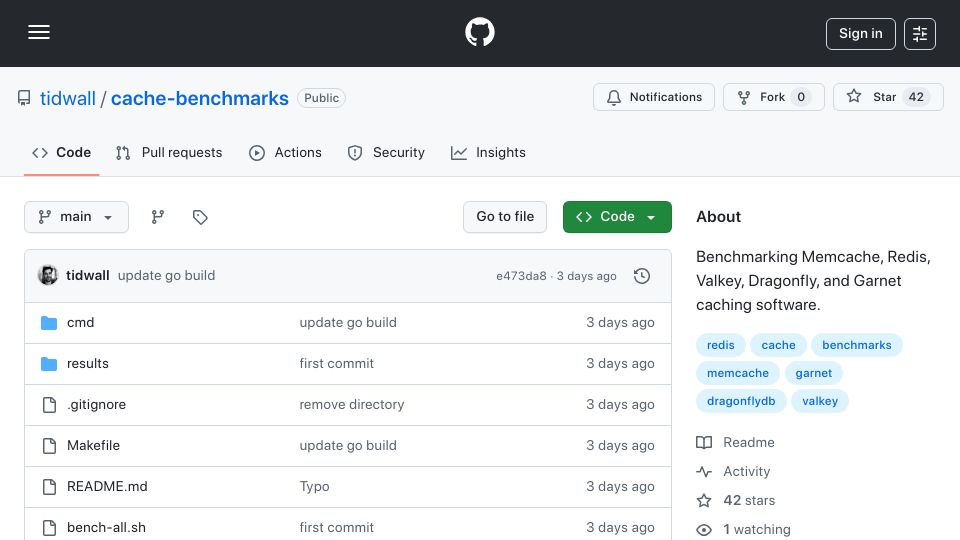Click the README.md file icon
This screenshot has height=540, width=960.
coord(49,487)
